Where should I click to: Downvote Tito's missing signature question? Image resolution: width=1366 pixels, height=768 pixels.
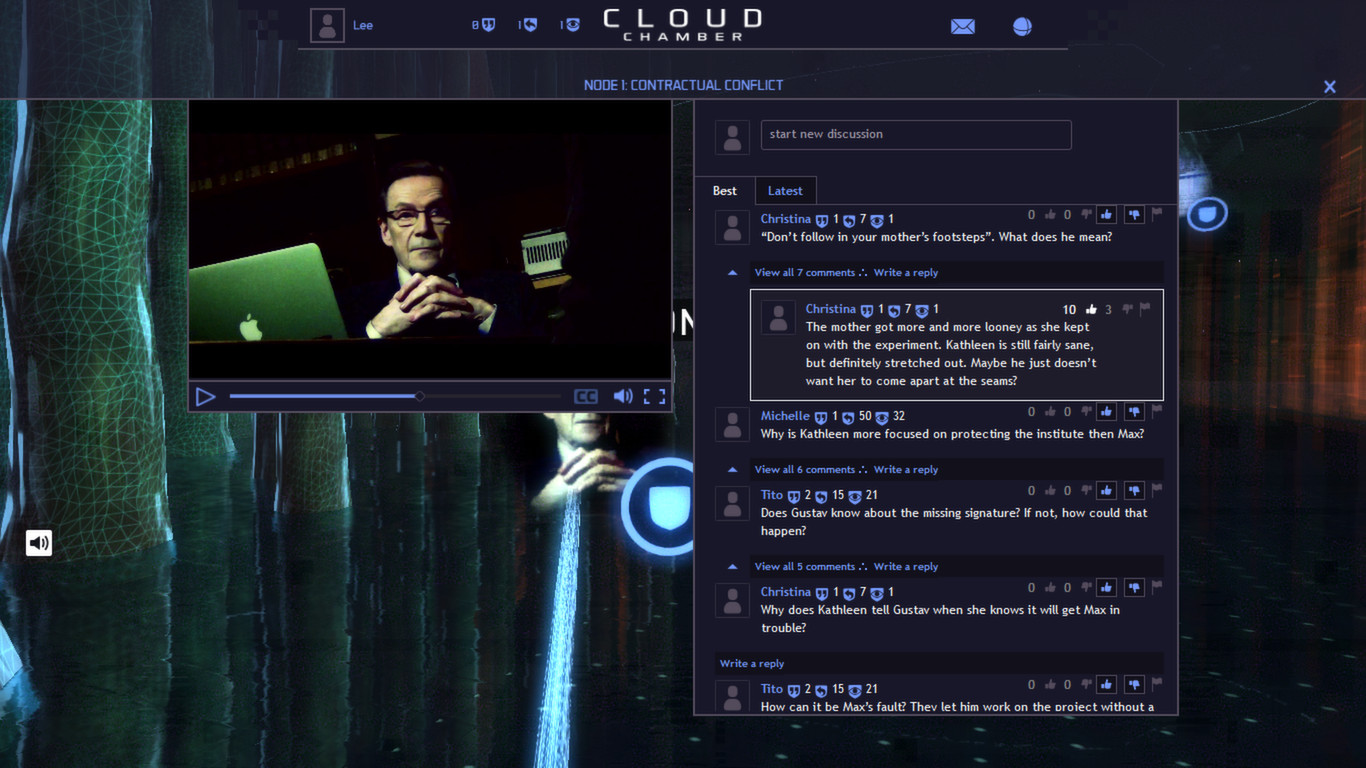point(1134,490)
